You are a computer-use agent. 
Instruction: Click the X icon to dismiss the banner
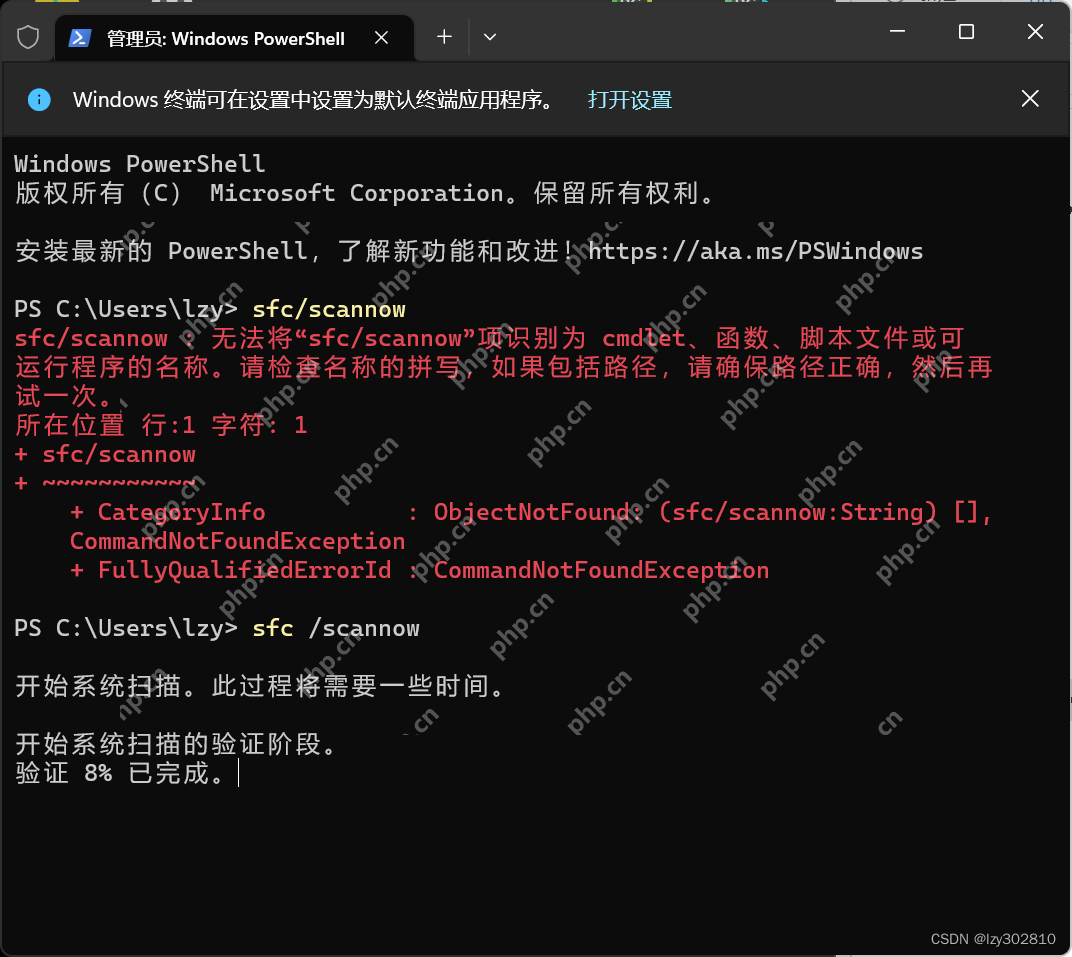(x=1030, y=98)
